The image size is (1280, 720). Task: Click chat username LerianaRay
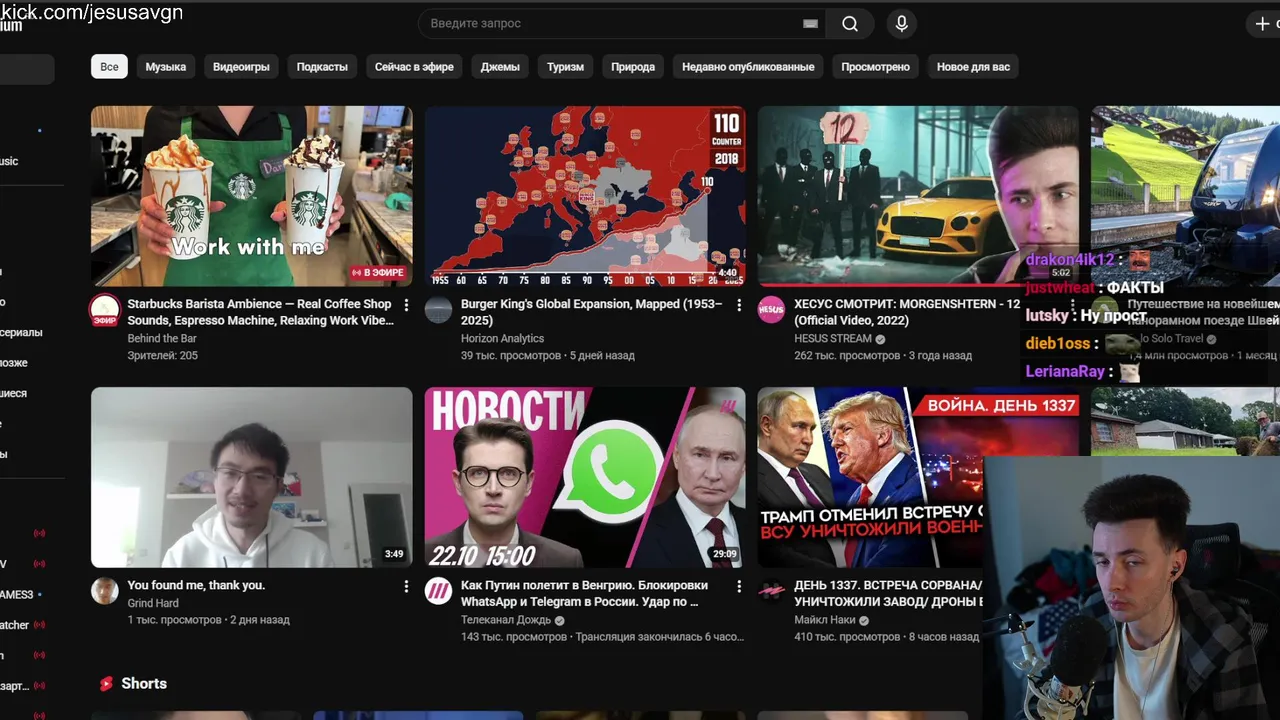point(1065,372)
